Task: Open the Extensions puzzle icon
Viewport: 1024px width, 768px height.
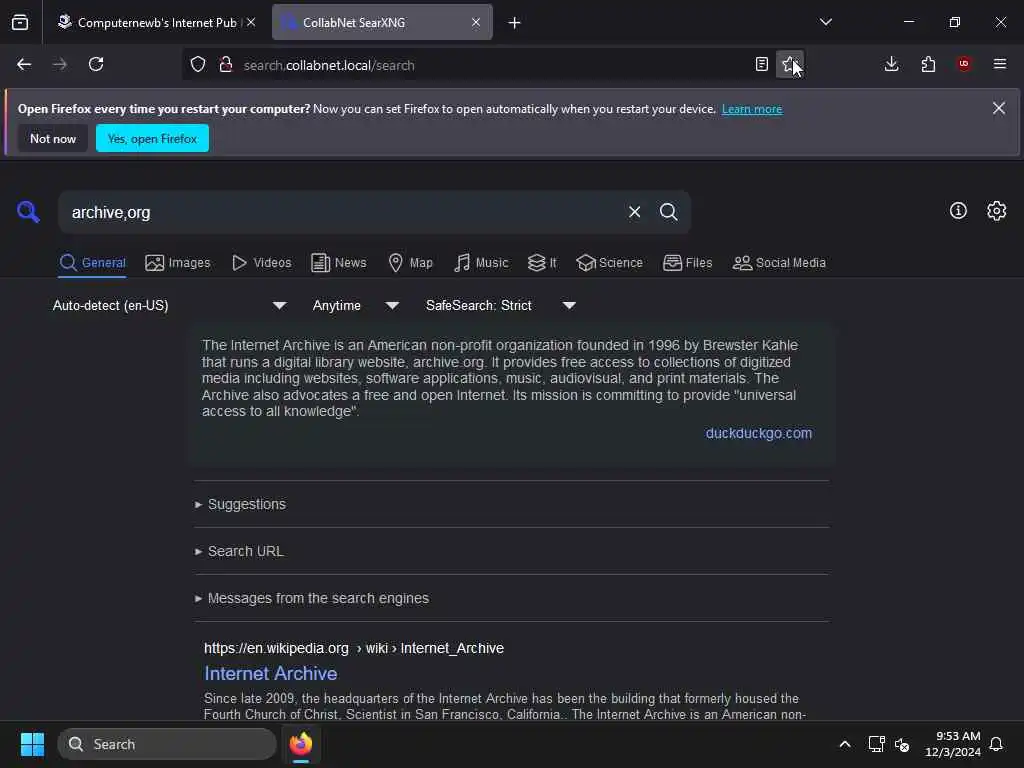Action: point(928,65)
